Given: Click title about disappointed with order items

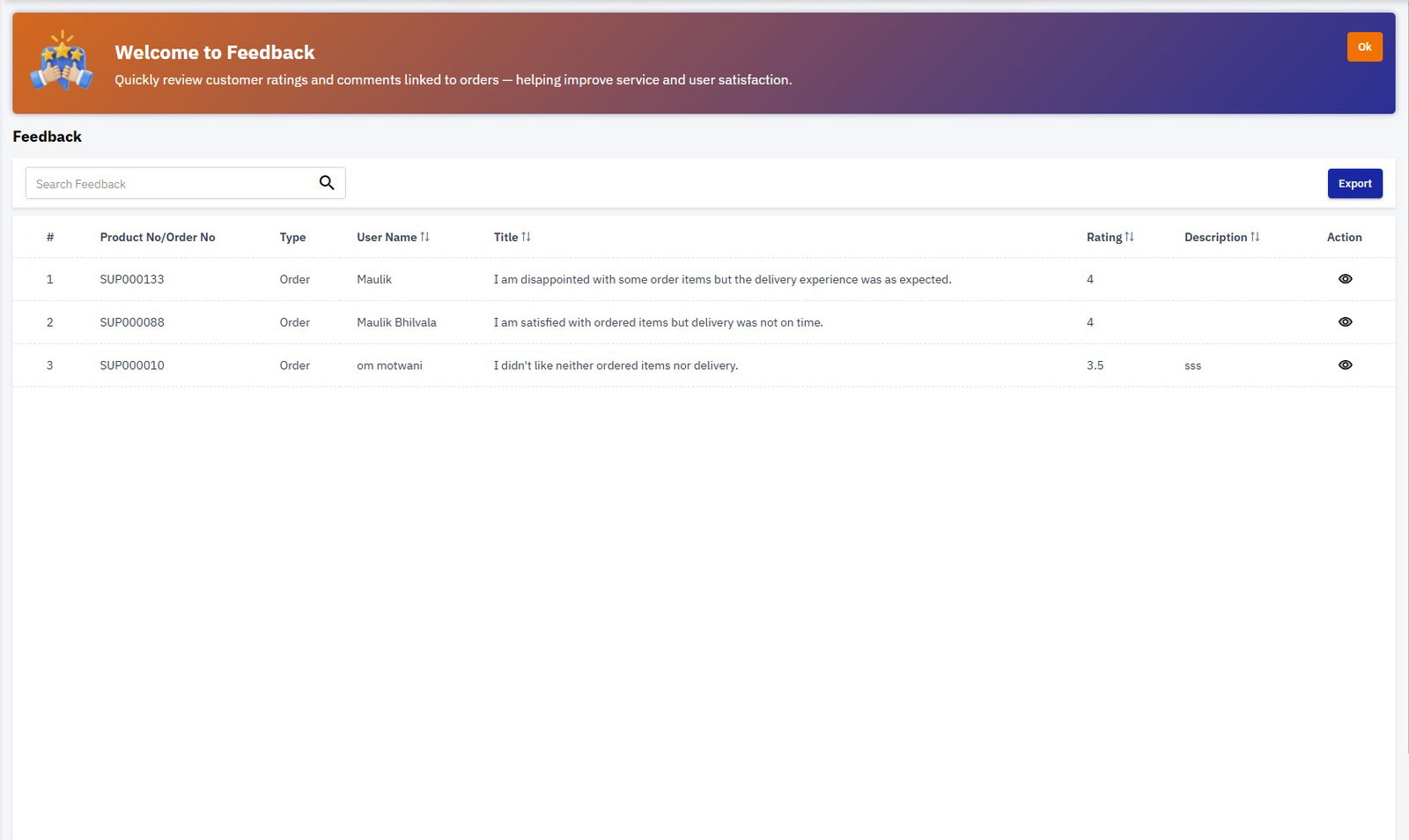Looking at the screenshot, I should click(722, 279).
